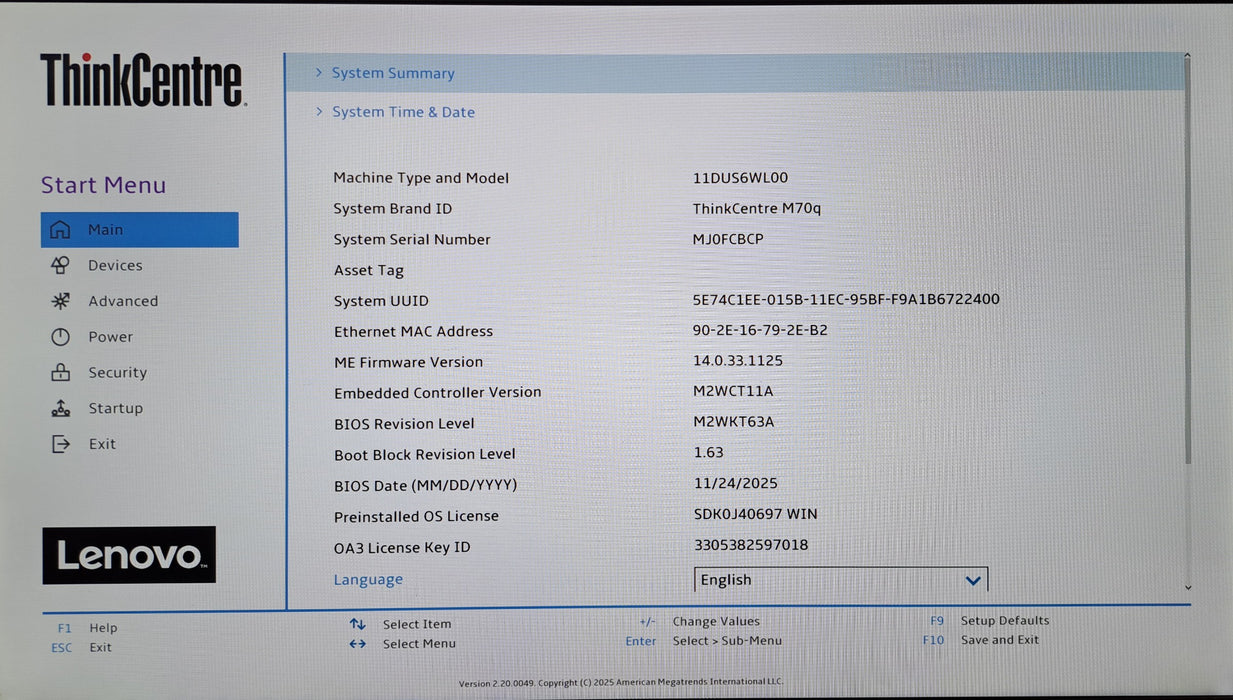Click the Main house icon
This screenshot has width=1233, height=700.
click(60, 230)
